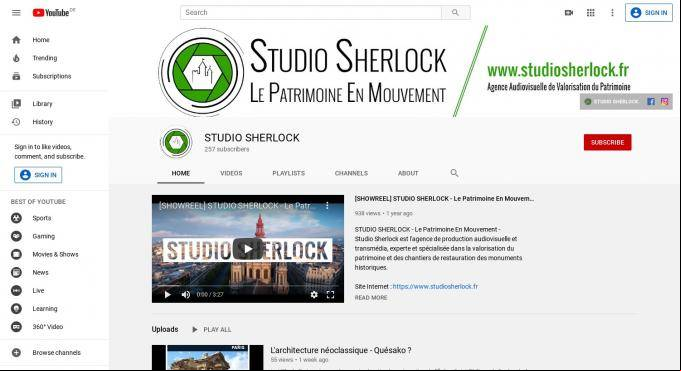681x371 pixels.
Task: Enter fullscreen in the video player
Action: click(331, 295)
